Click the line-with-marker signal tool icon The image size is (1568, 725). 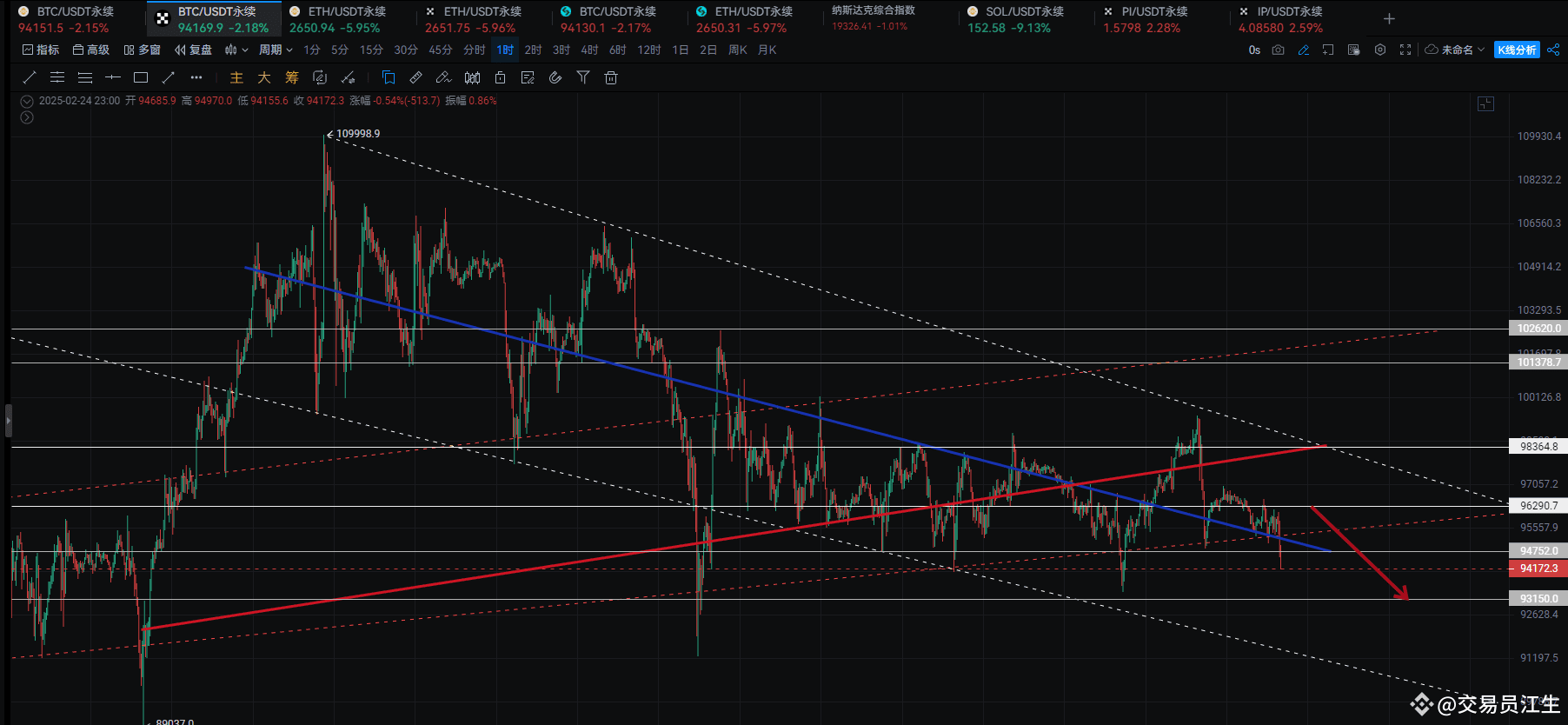[348, 77]
